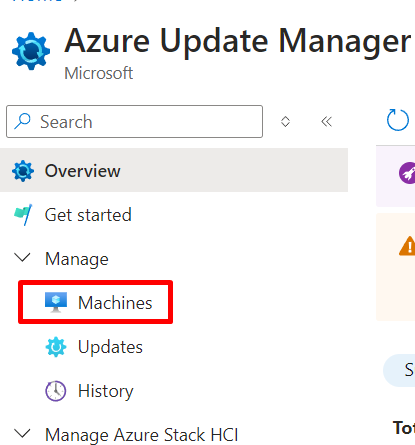415x445 pixels.
Task: Collapse the Manage Azure Stack HCI section
Action: 23,433
